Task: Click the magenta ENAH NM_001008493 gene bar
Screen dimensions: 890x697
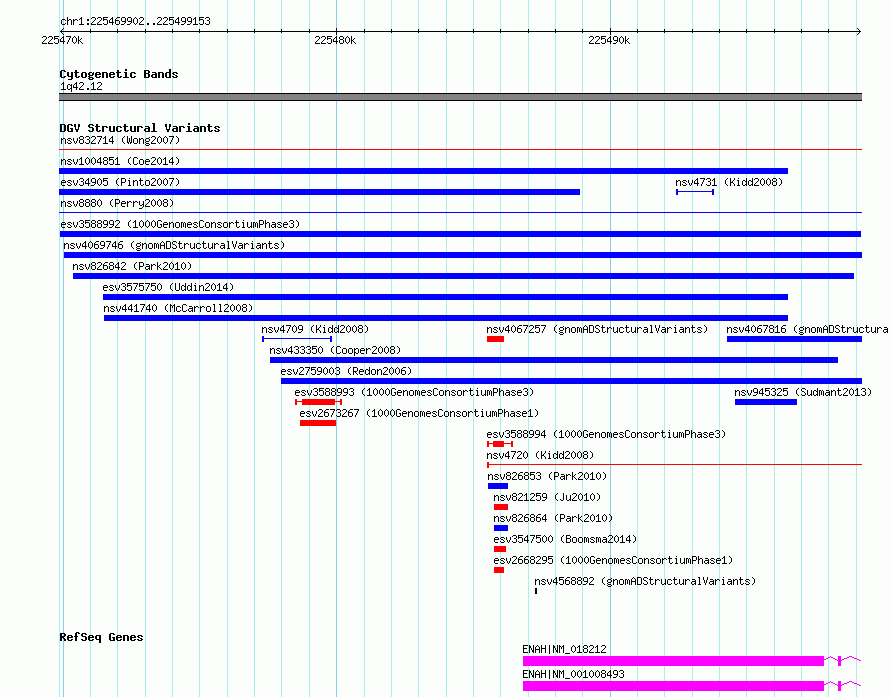Action: (673, 686)
